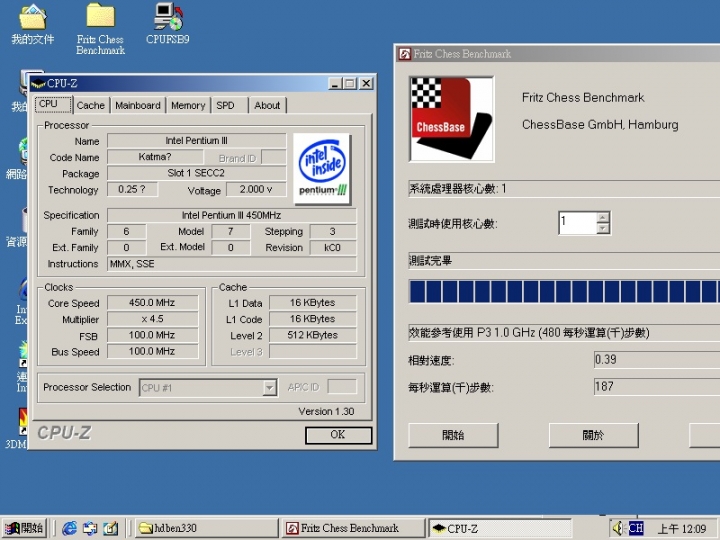Viewport: 720px width, 540px height.
Task: Click the 相對速度 value 0.39 field
Action: (657, 360)
